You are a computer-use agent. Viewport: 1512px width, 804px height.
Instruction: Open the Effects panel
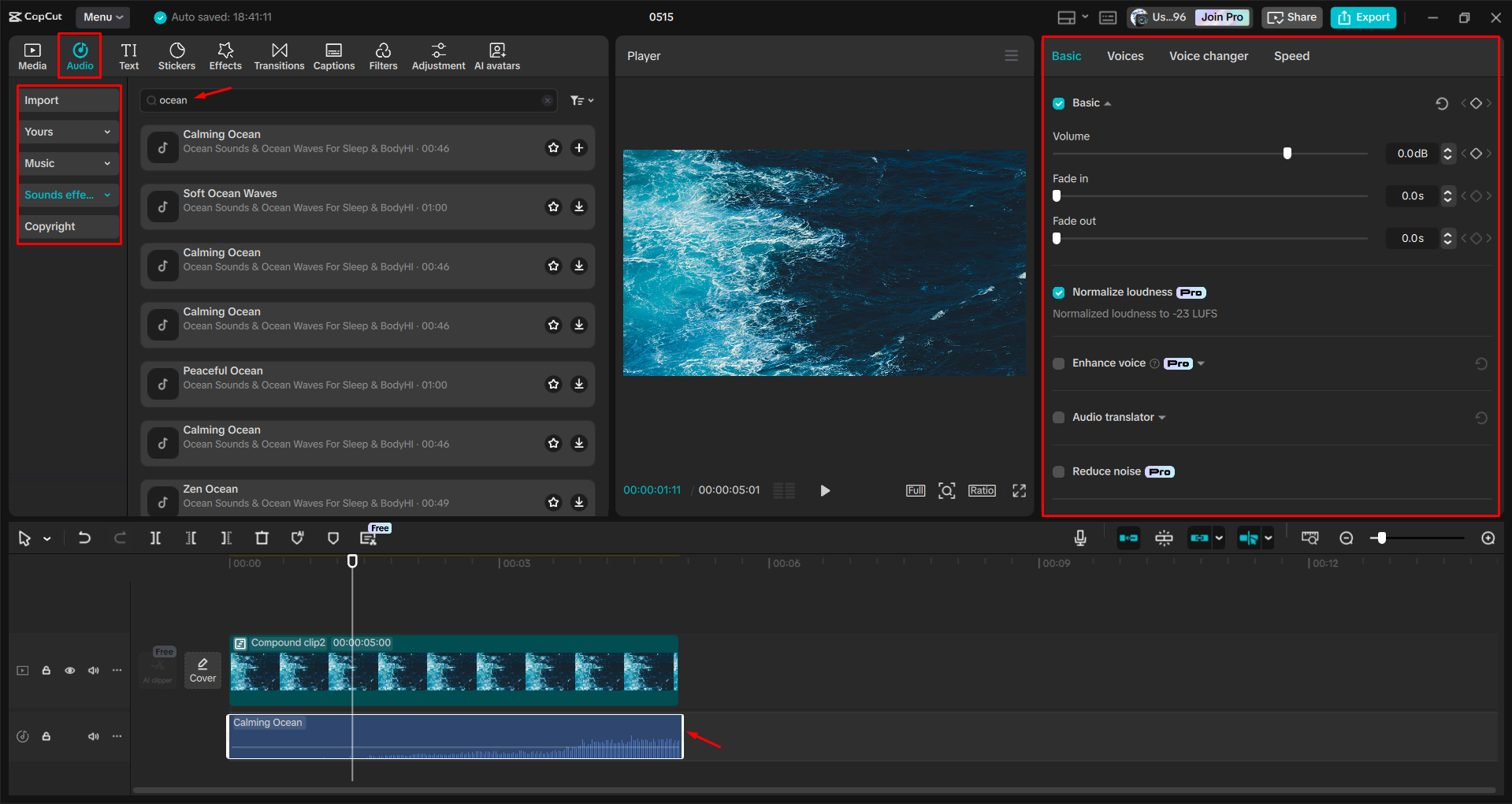[x=225, y=55]
